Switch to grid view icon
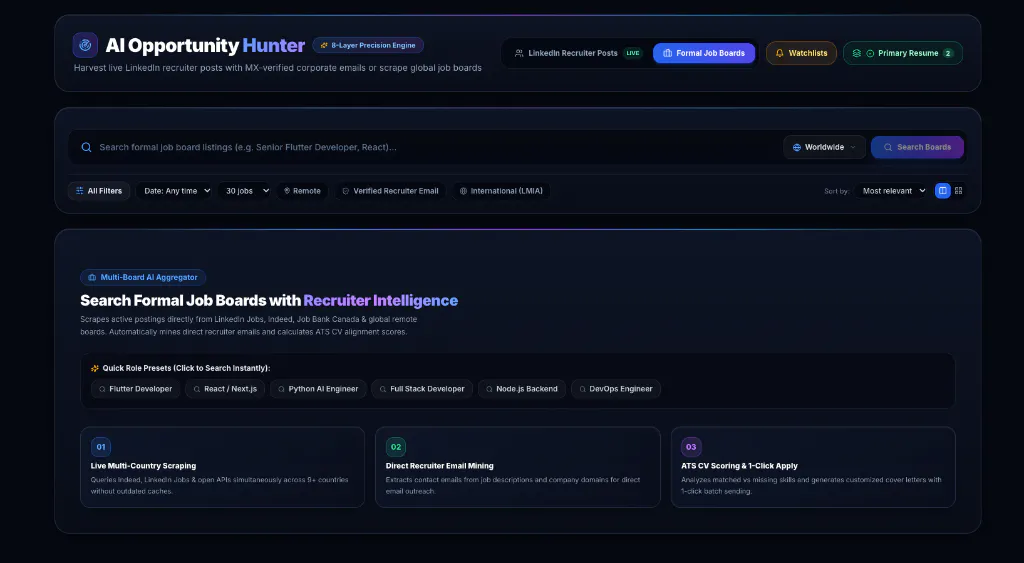The image size is (1024, 563). pos(959,191)
